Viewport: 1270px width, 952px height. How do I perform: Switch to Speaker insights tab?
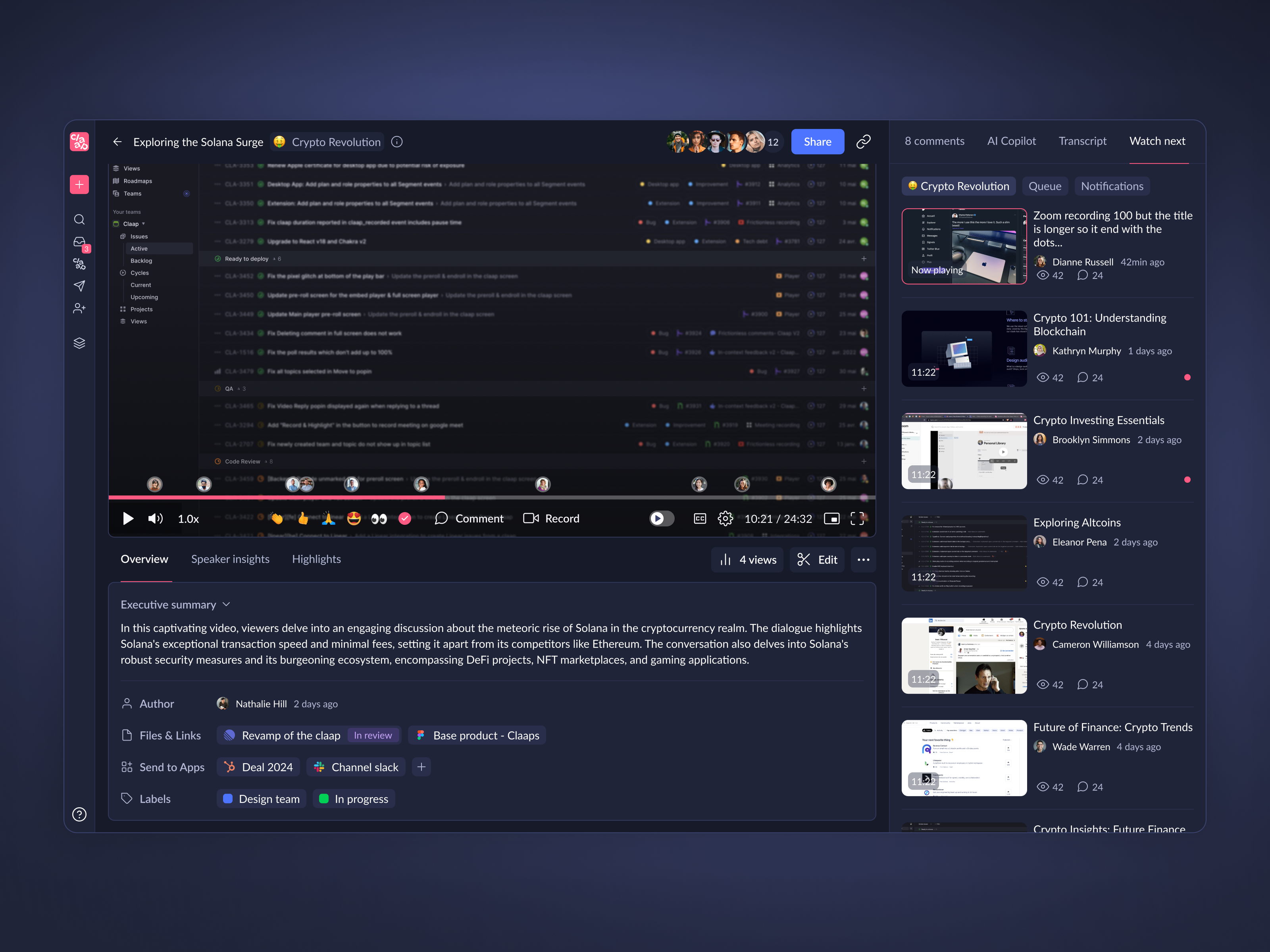coord(230,559)
